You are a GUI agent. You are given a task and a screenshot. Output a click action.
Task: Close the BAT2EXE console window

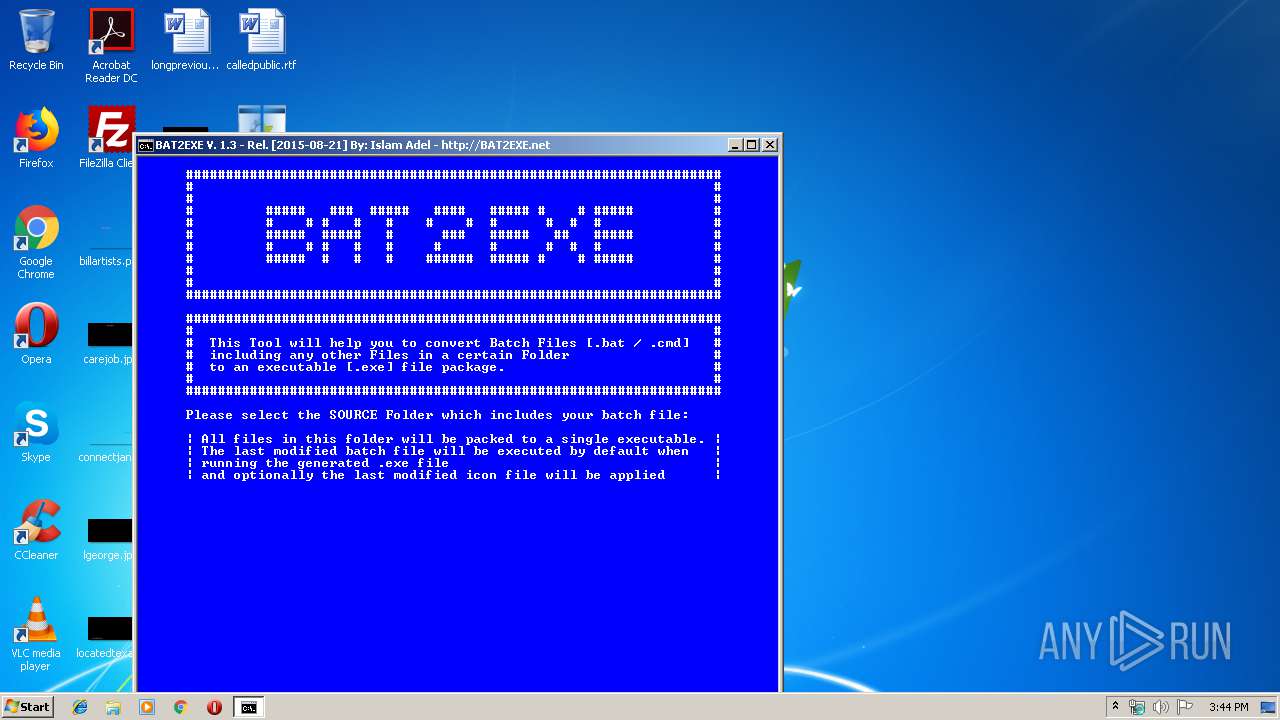pyautogui.click(x=770, y=145)
